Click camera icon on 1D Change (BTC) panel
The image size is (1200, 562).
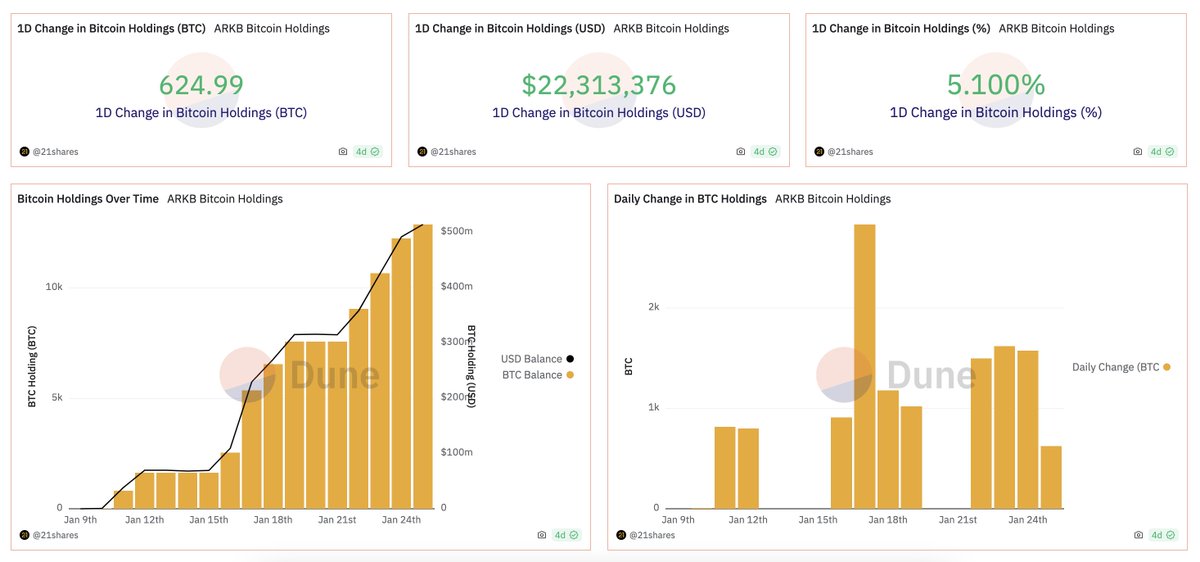coord(343,152)
